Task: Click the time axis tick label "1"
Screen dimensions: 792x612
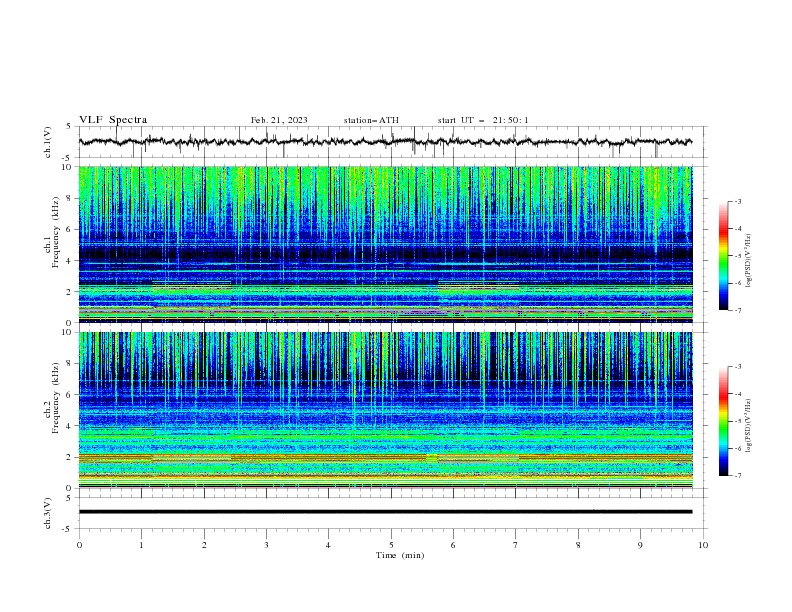Action: coord(141,545)
